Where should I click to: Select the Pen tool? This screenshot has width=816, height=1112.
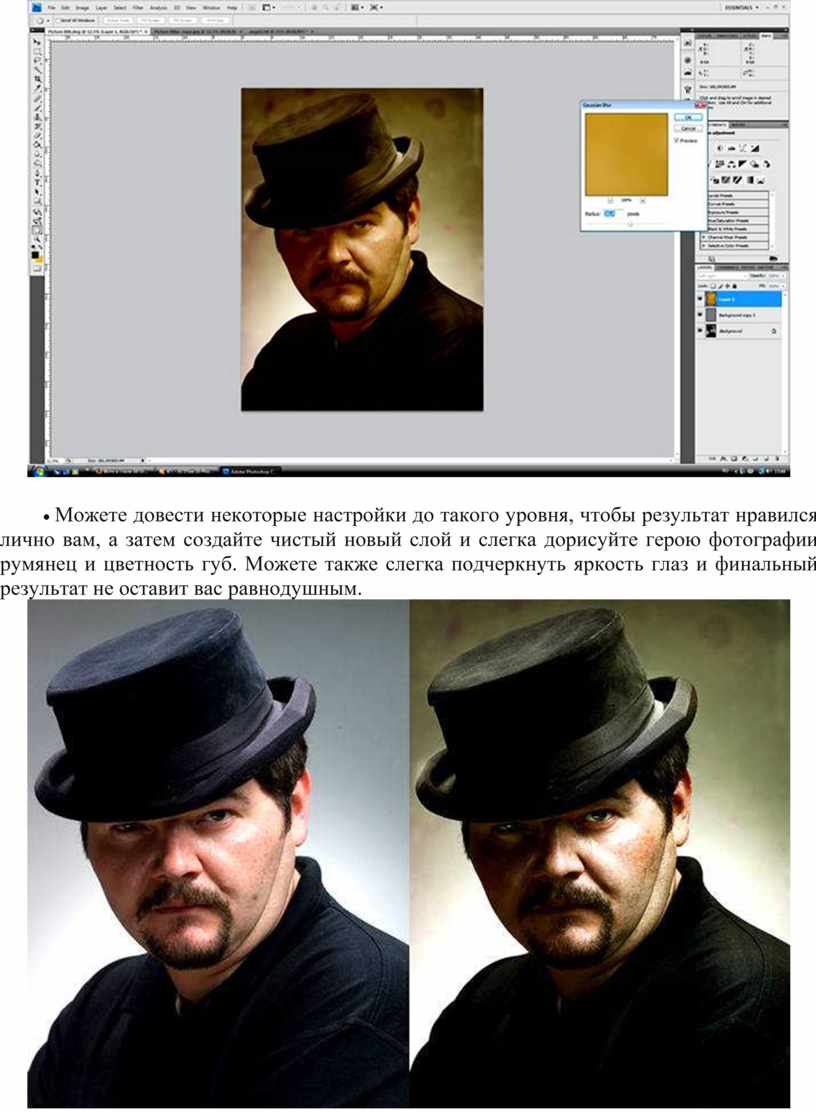point(38,172)
